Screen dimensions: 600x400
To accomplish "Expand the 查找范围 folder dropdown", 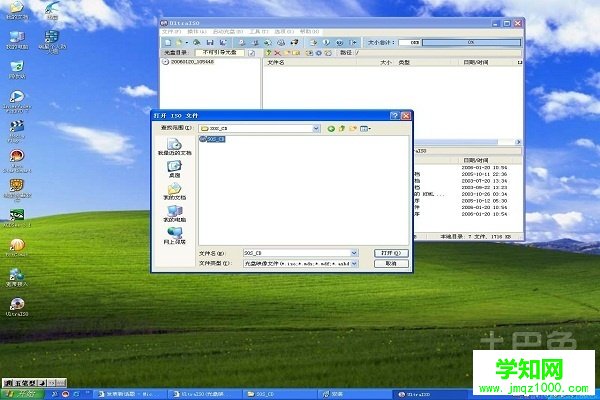I will [x=316, y=129].
